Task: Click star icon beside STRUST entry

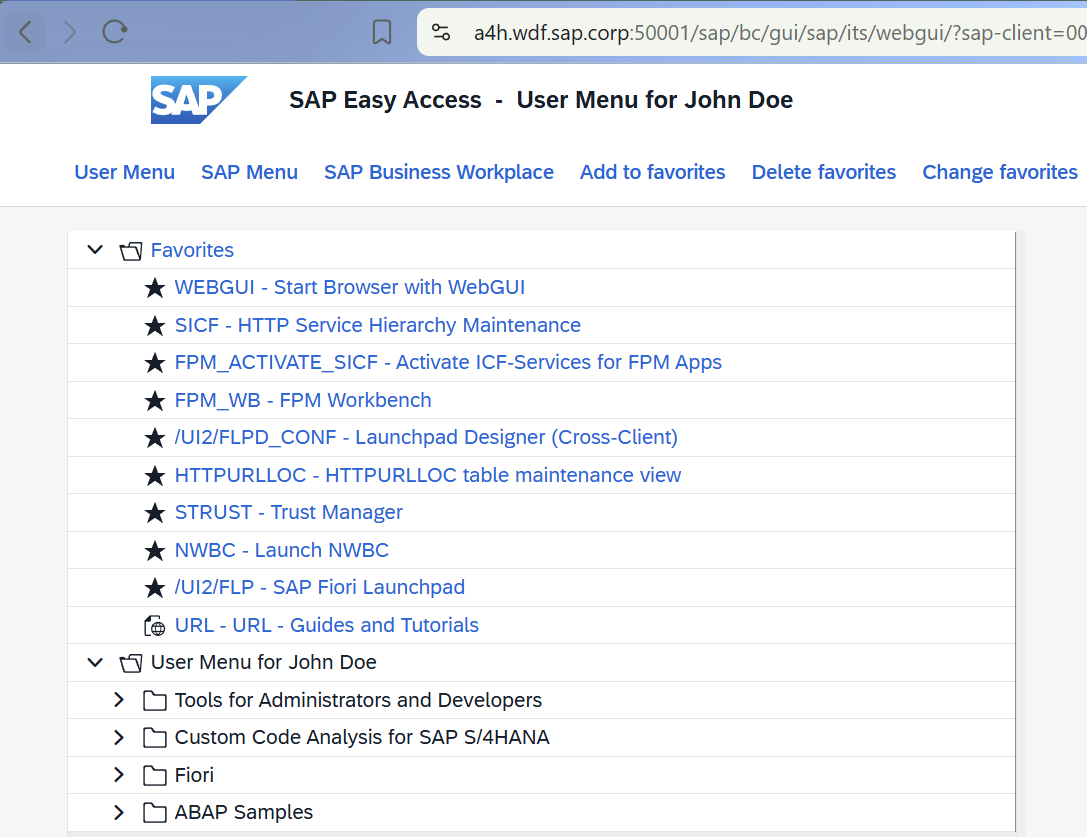Action: pos(155,512)
